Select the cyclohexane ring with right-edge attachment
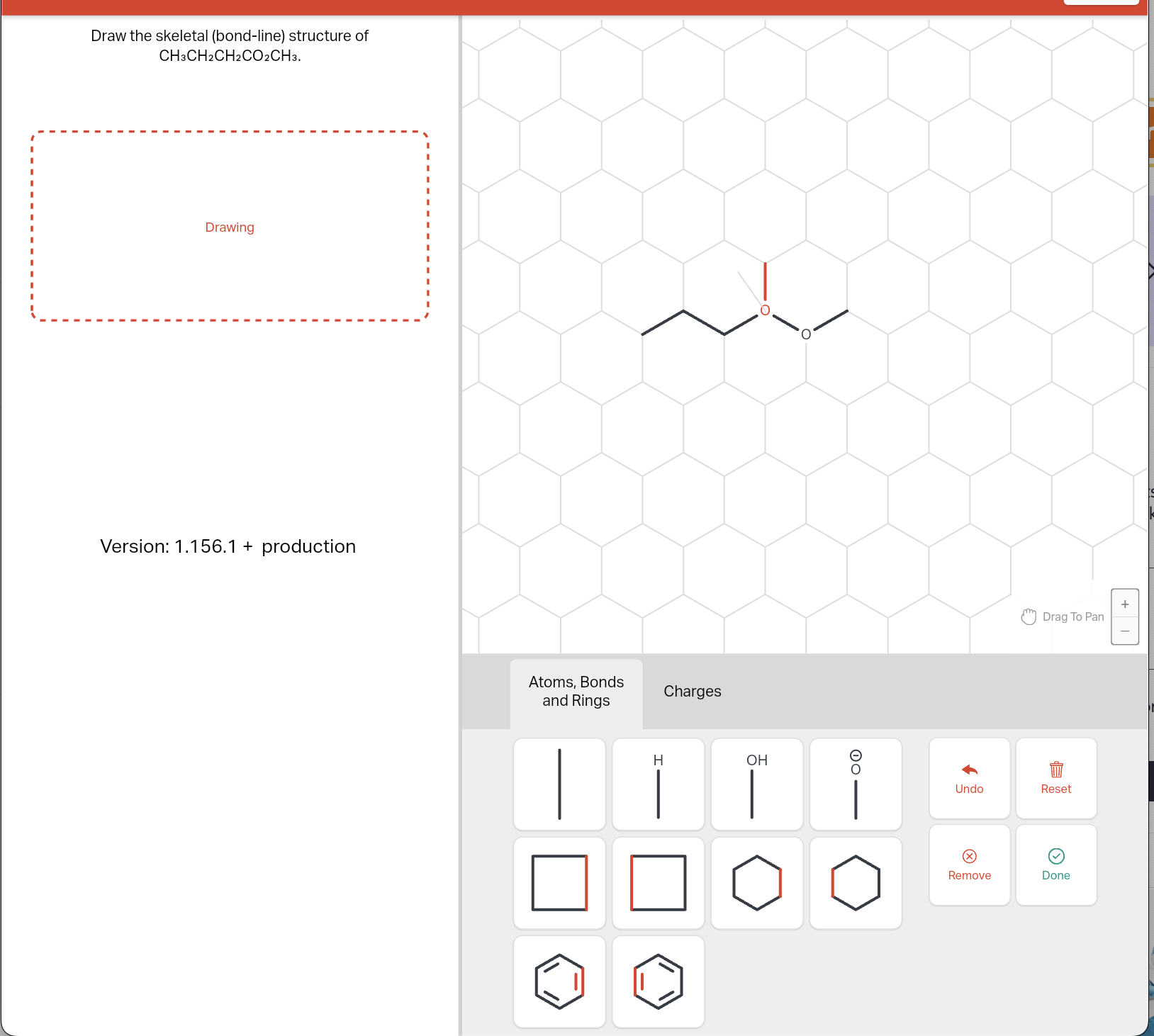This screenshot has height=1036, width=1154. pyautogui.click(x=756, y=883)
